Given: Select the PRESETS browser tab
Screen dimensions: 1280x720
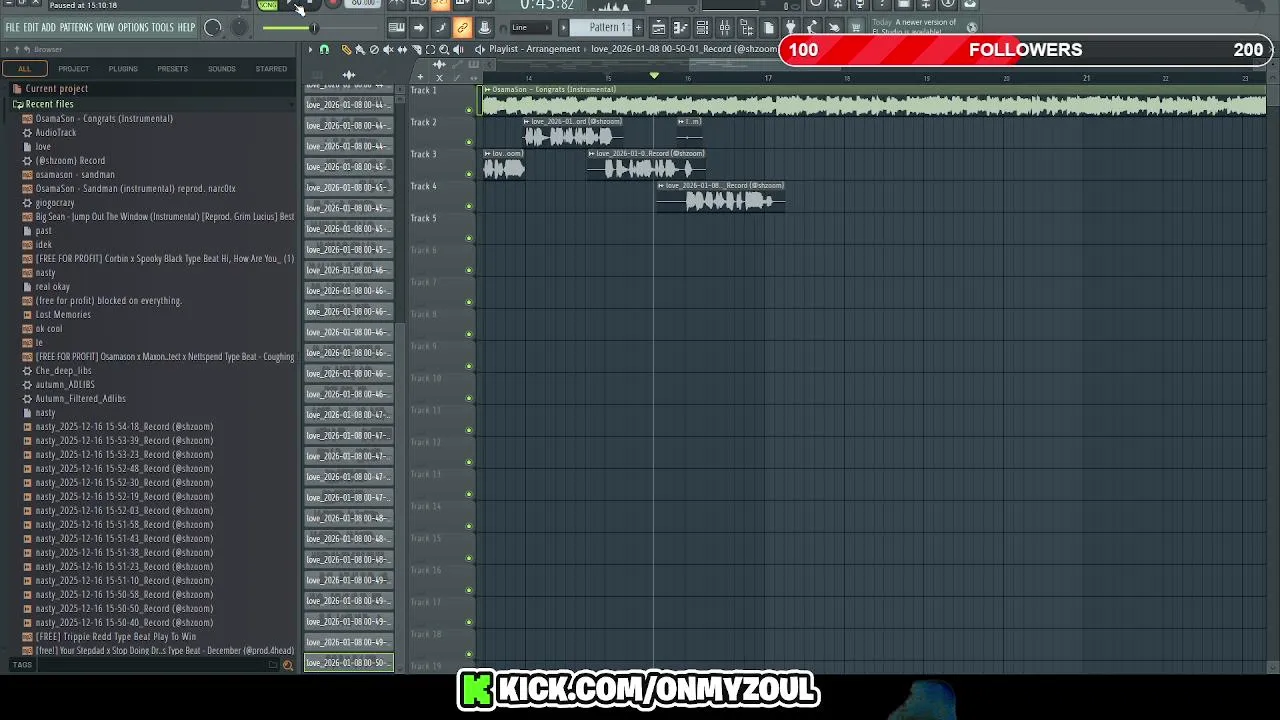Looking at the screenshot, I should point(172,69).
